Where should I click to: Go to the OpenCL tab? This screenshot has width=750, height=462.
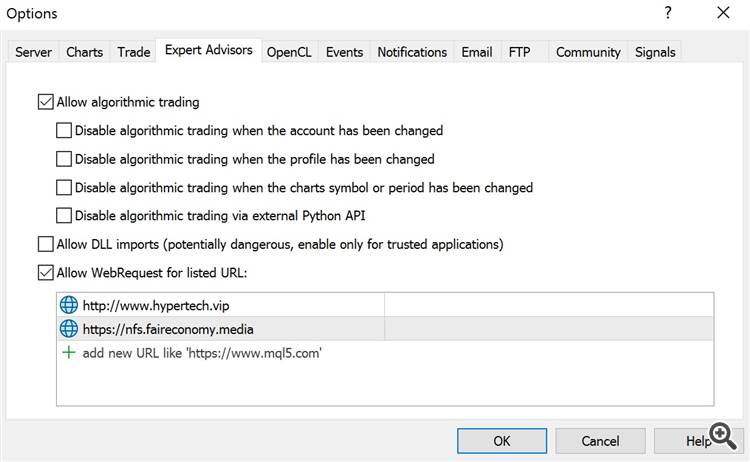point(289,52)
